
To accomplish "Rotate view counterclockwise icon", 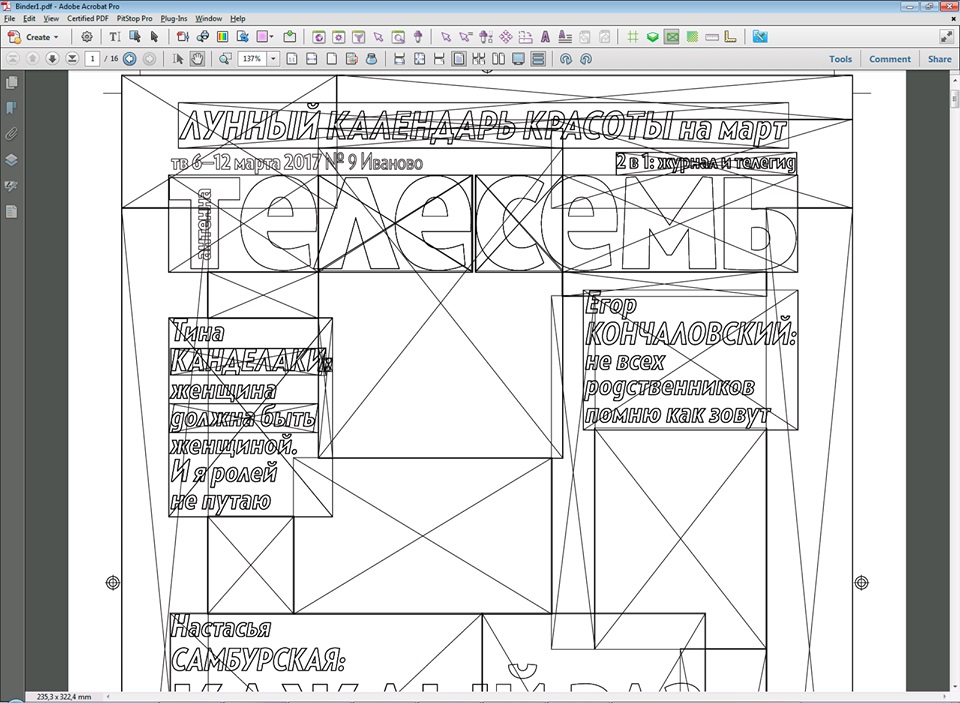I will pos(586,59).
